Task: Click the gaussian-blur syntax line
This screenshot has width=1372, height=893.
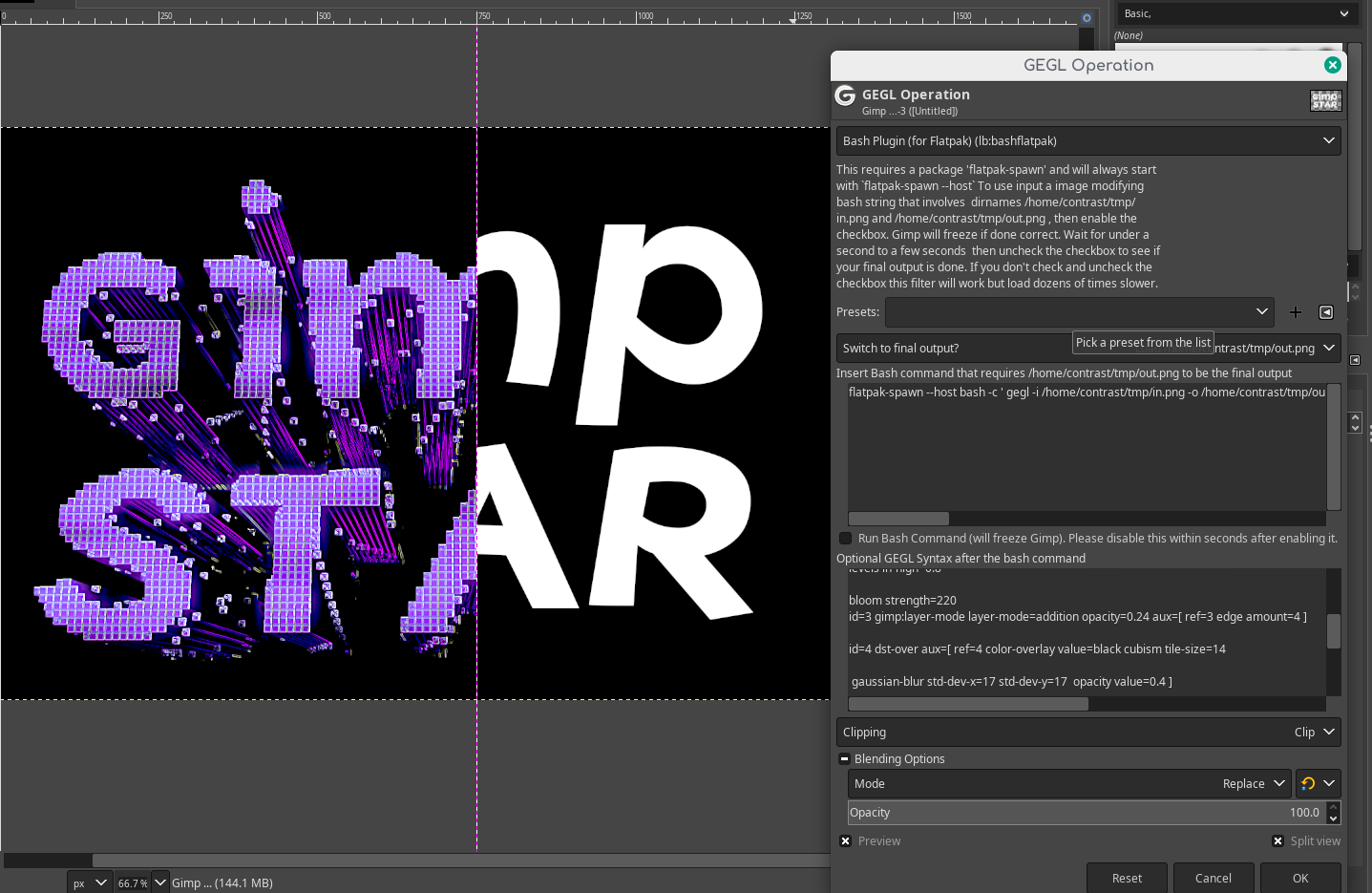Action: 1011,682
